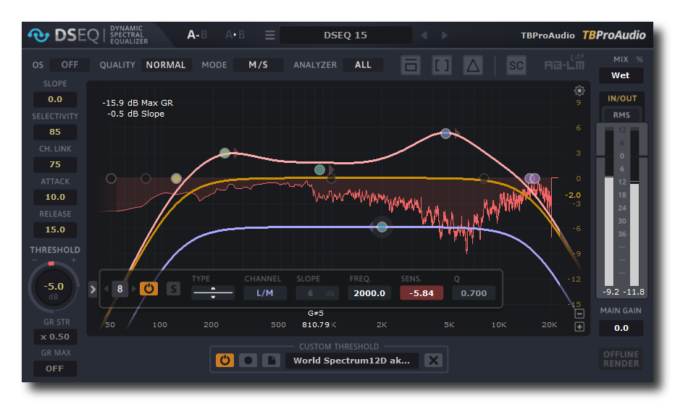
Task: Zoom in graph with plus icon
Action: (x=579, y=327)
